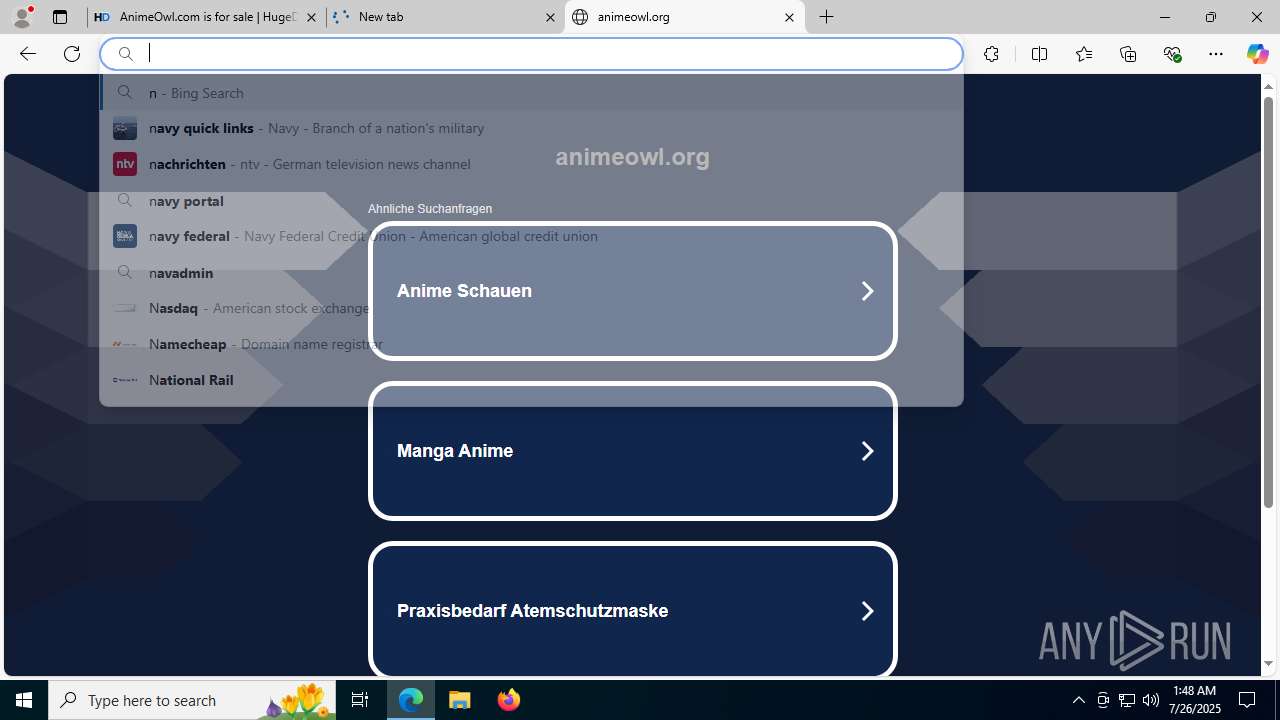Open Microsoft Edge taskbar icon
Image resolution: width=1280 pixels, height=720 pixels.
pyautogui.click(x=411, y=700)
